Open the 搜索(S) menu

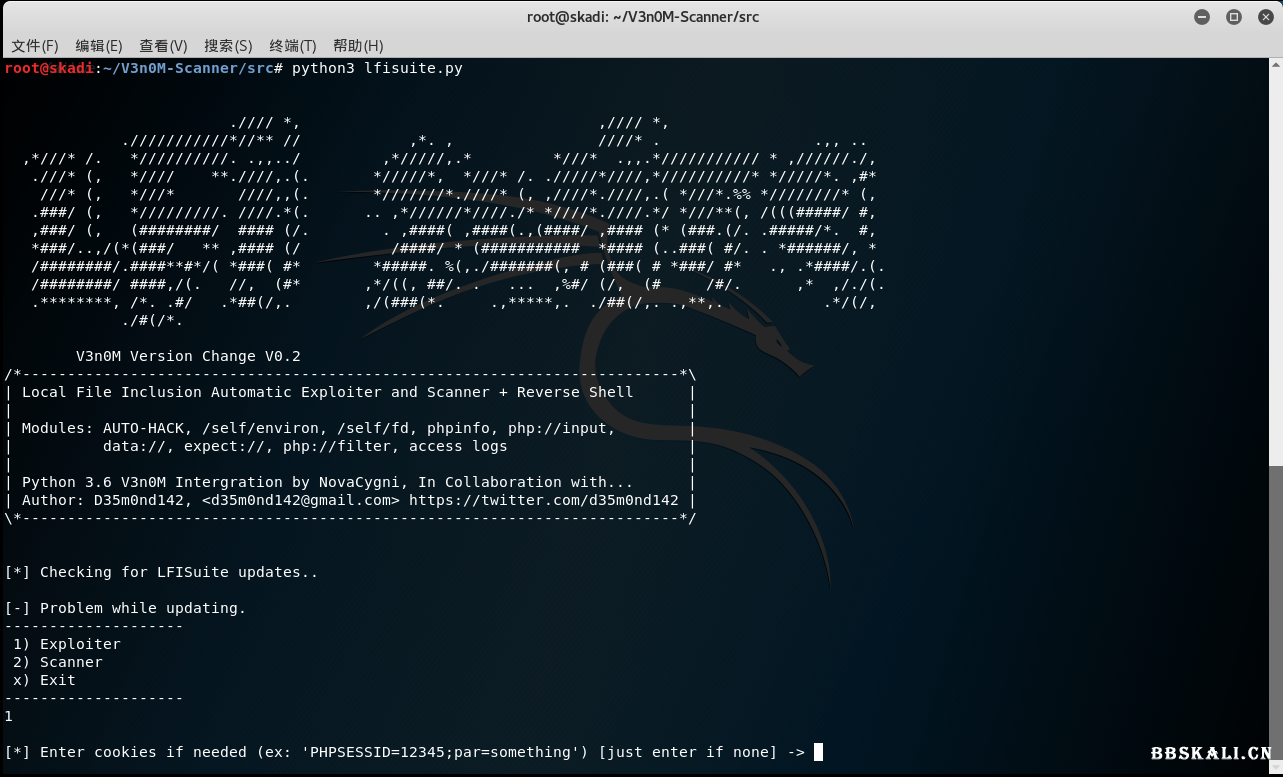(227, 45)
